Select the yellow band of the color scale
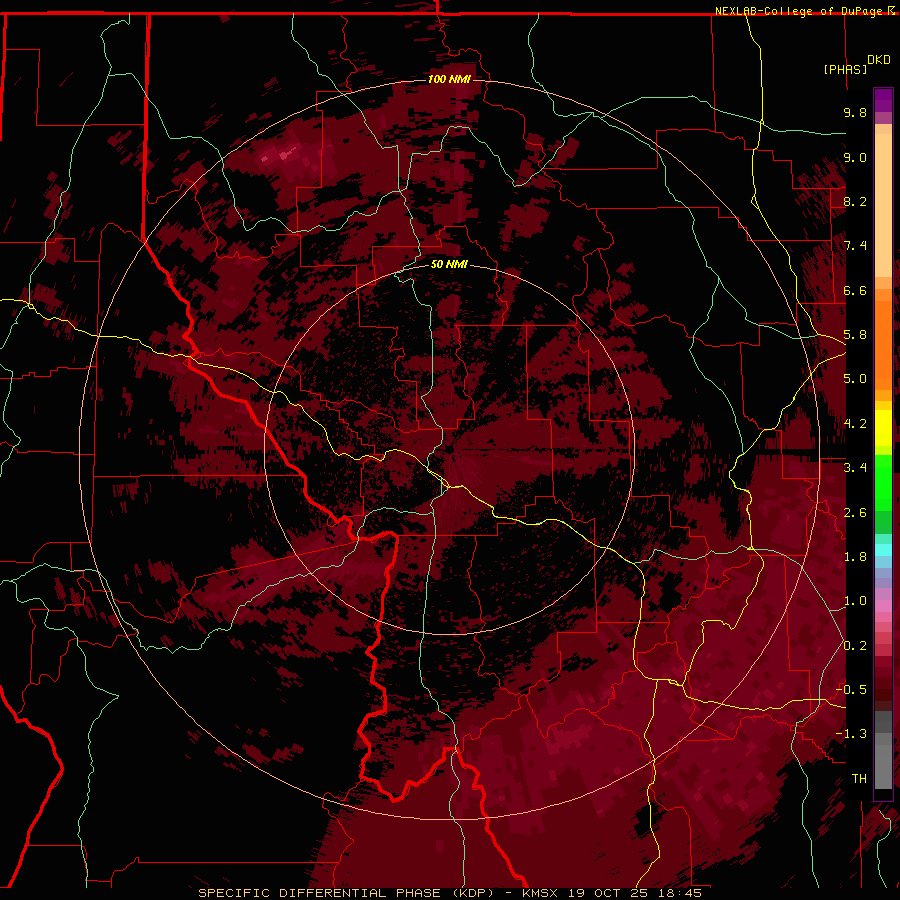900x900 pixels. click(883, 428)
